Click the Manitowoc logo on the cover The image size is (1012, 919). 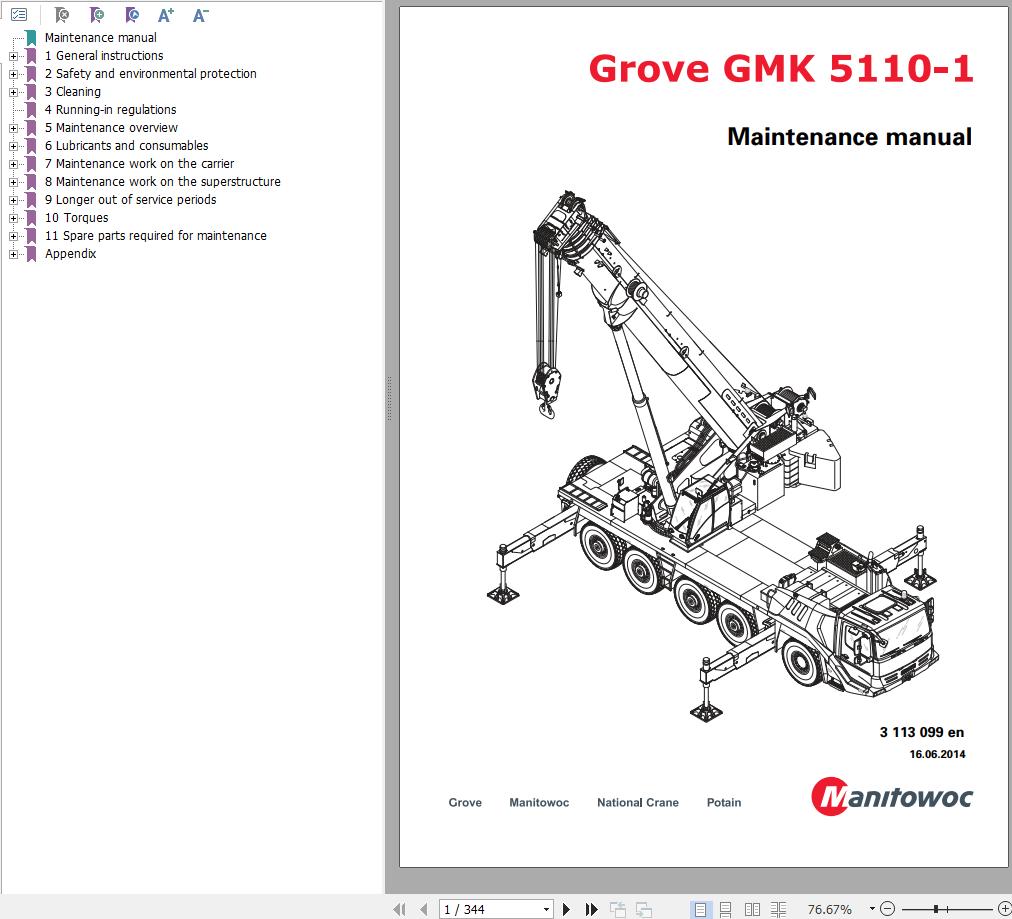(x=891, y=796)
